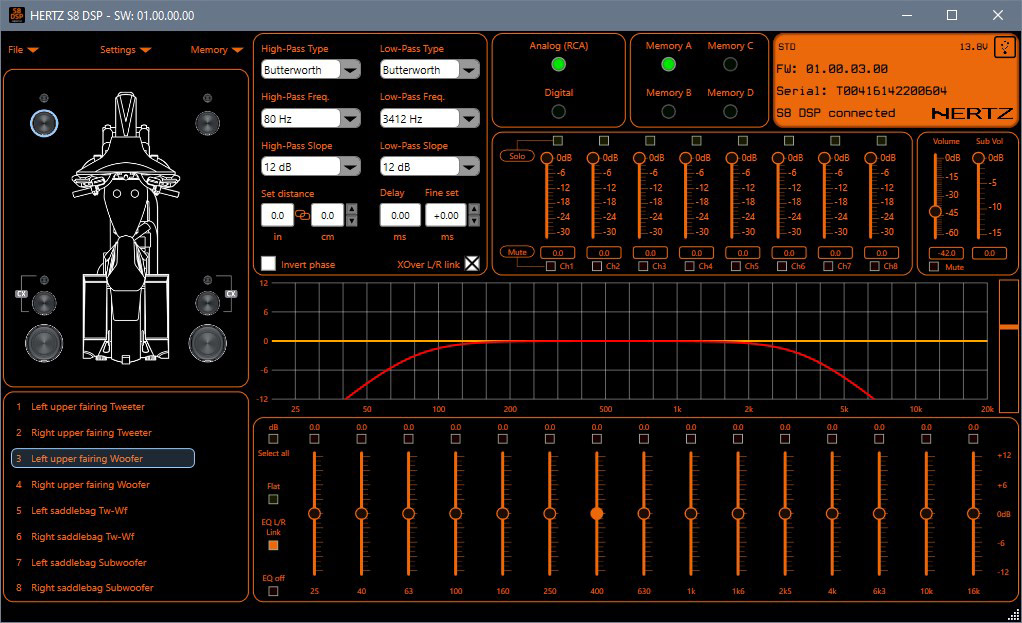This screenshot has height=623, width=1022.
Task: Click the Volume value field showing -42.0
Action: pyautogui.click(x=946, y=253)
